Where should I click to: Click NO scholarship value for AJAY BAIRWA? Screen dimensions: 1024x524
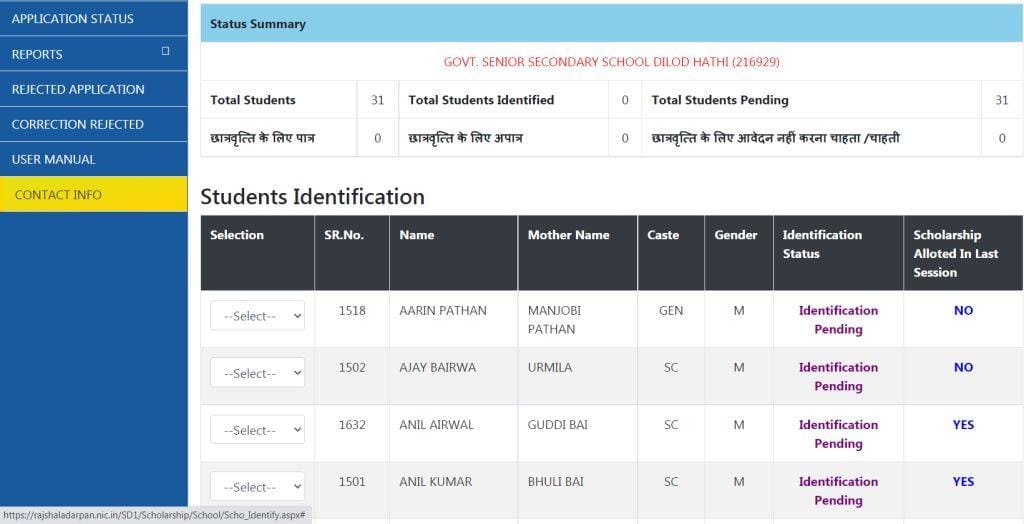click(963, 368)
